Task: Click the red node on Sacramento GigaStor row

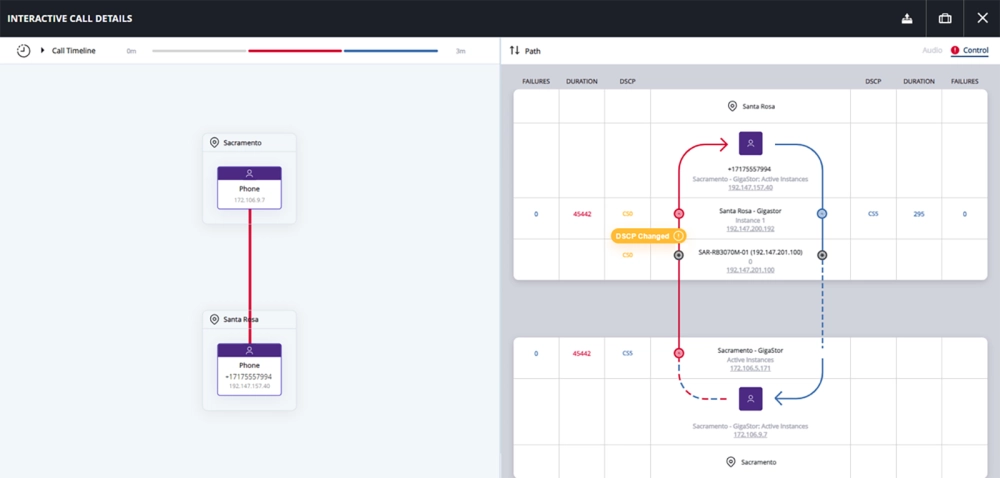Action: tap(679, 353)
